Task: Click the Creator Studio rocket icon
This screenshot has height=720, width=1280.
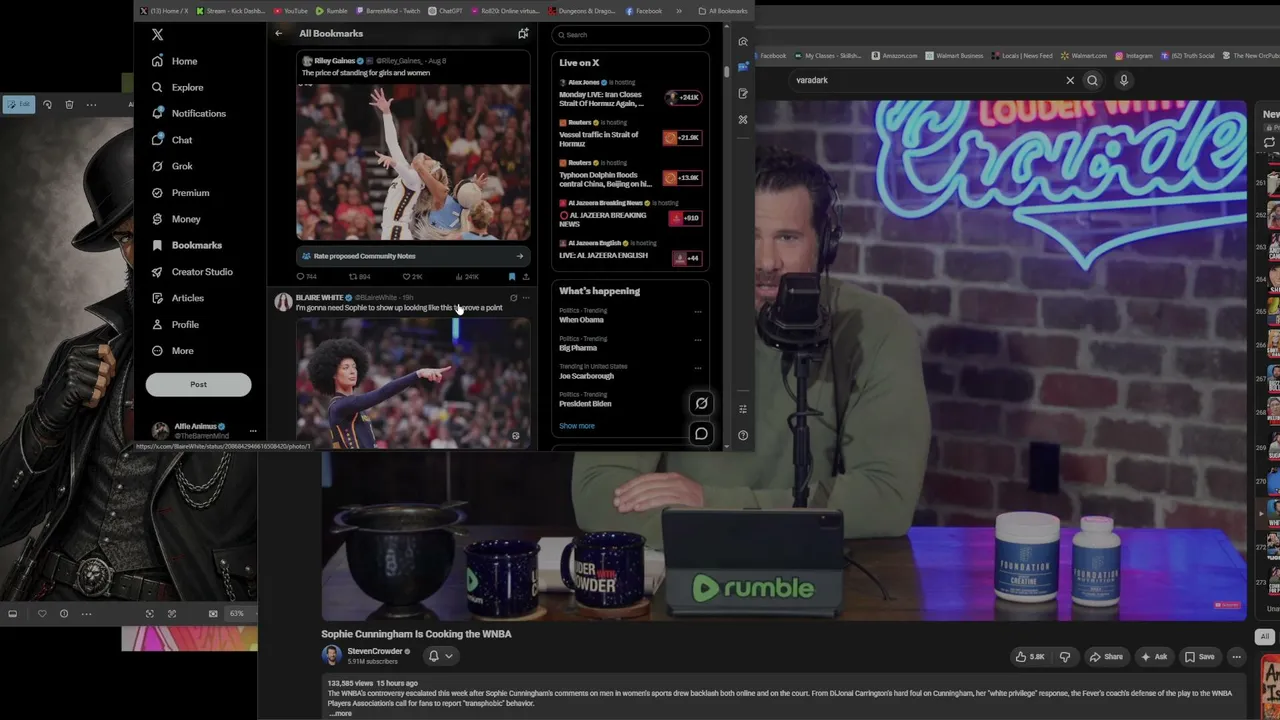Action: tap(157, 272)
